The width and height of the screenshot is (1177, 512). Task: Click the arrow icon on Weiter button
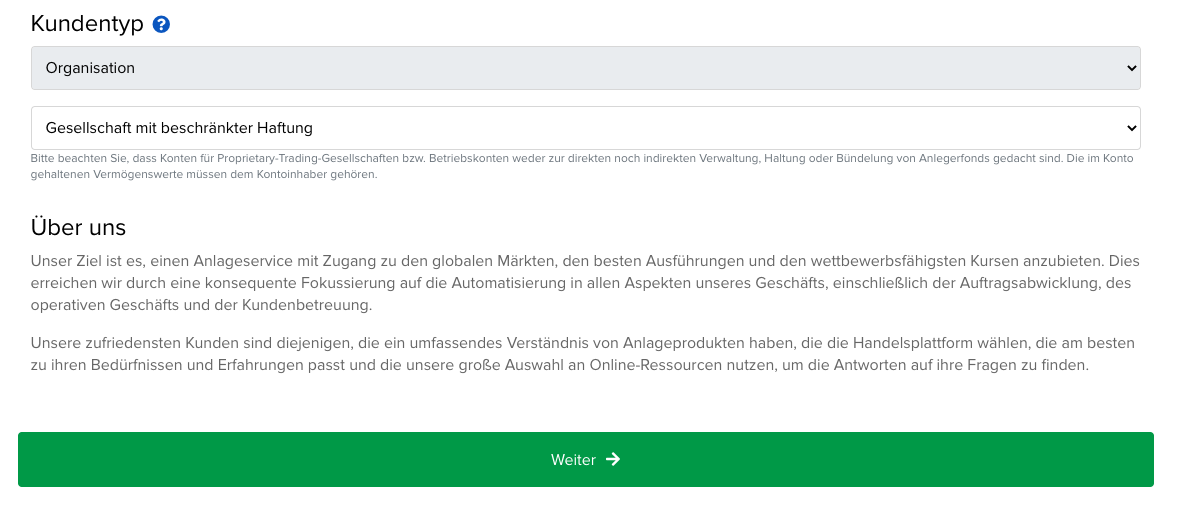pyautogui.click(x=613, y=459)
